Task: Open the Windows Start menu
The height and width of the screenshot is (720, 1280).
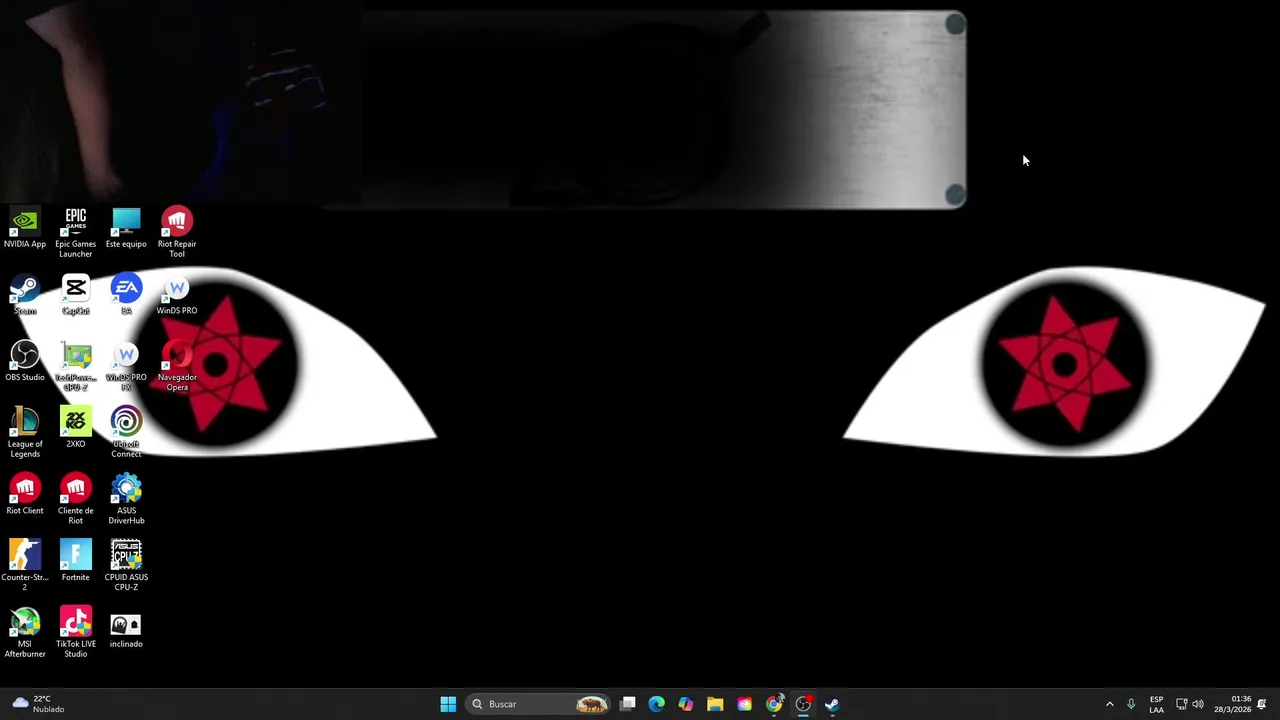Action: click(x=448, y=704)
